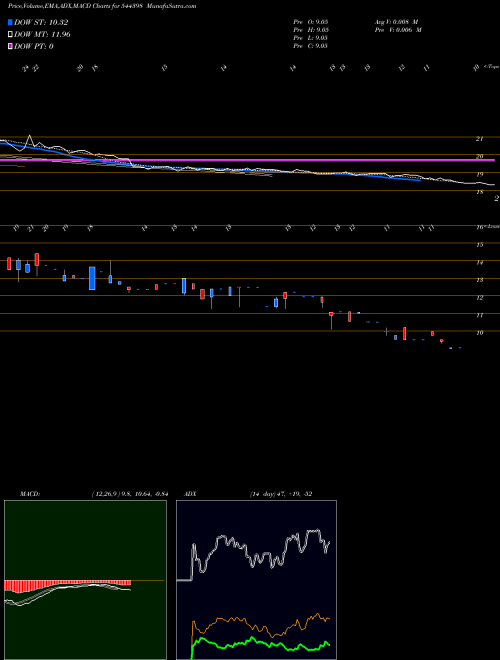The width and height of the screenshot is (500, 660).
Task: Click the price axis label 19
Action: pyautogui.click(x=479, y=174)
